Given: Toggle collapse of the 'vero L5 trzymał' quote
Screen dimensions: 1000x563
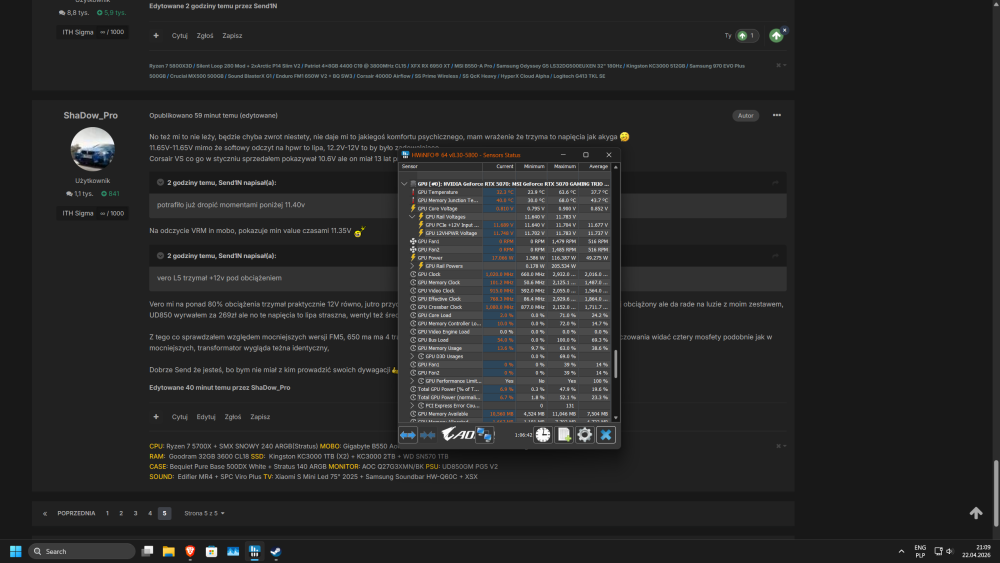Looking at the screenshot, I should pos(161,256).
